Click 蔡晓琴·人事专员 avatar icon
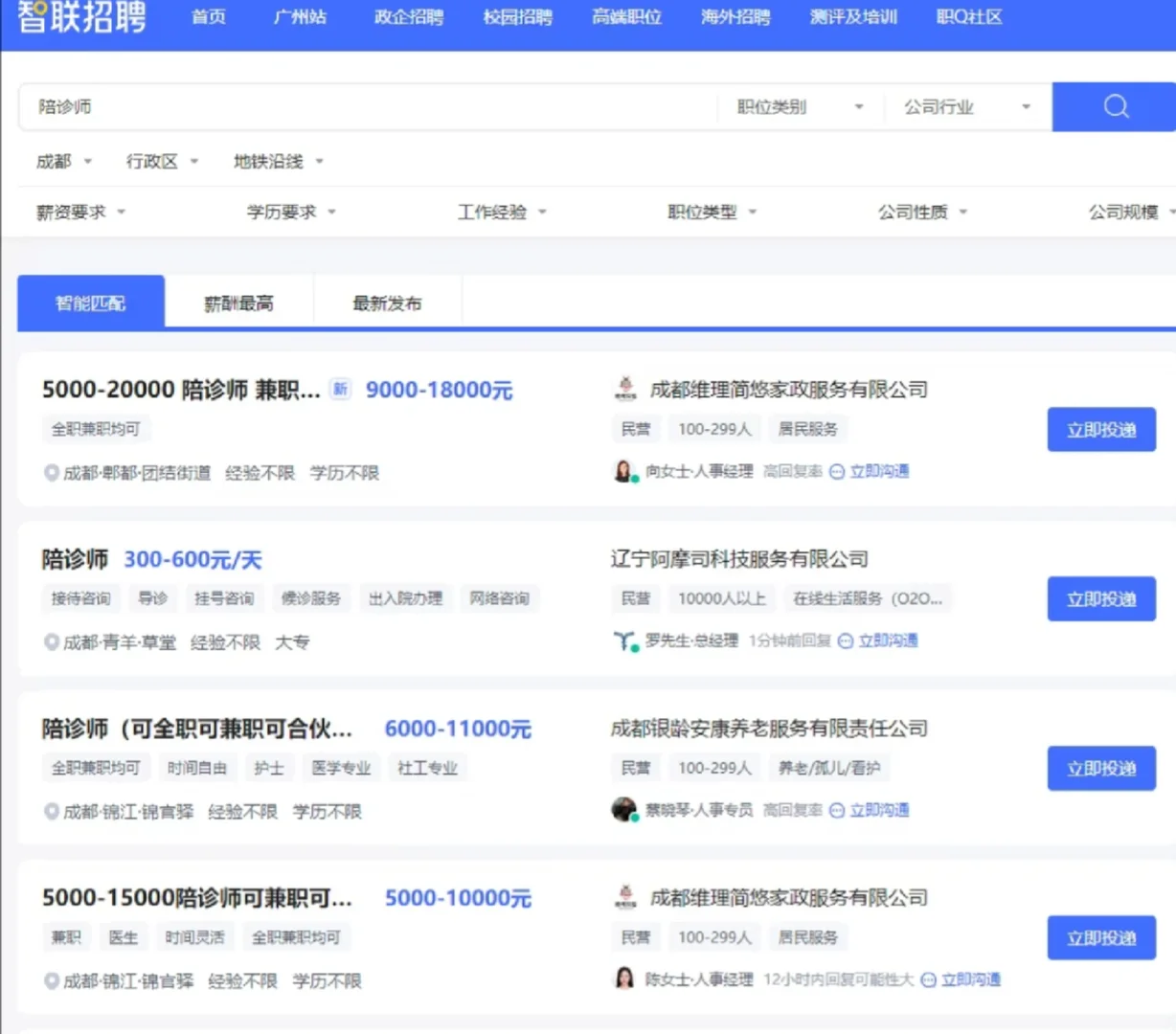This screenshot has height=1034, width=1176. [623, 810]
